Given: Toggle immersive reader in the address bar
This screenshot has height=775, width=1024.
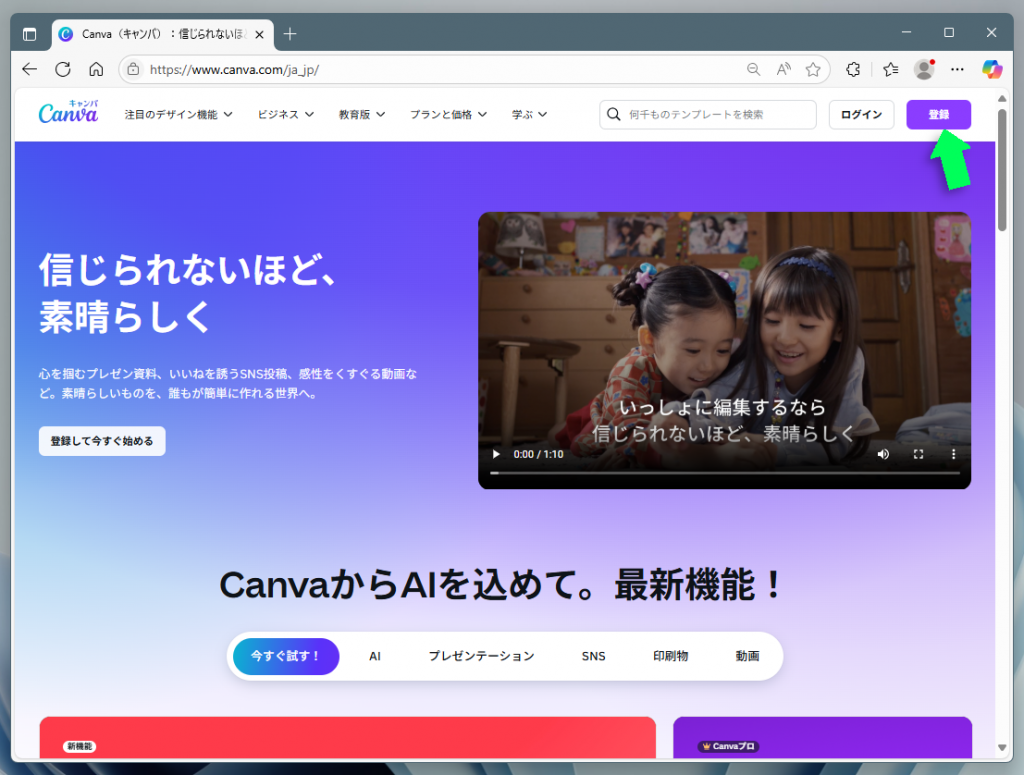Looking at the screenshot, I should point(782,70).
